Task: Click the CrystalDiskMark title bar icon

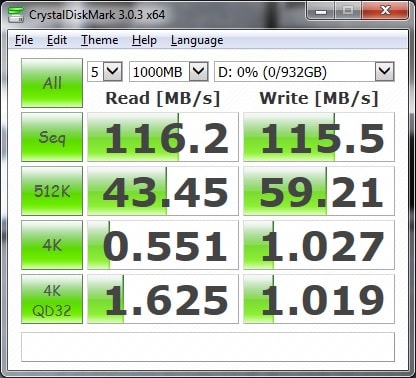Action: pyautogui.click(x=15, y=14)
